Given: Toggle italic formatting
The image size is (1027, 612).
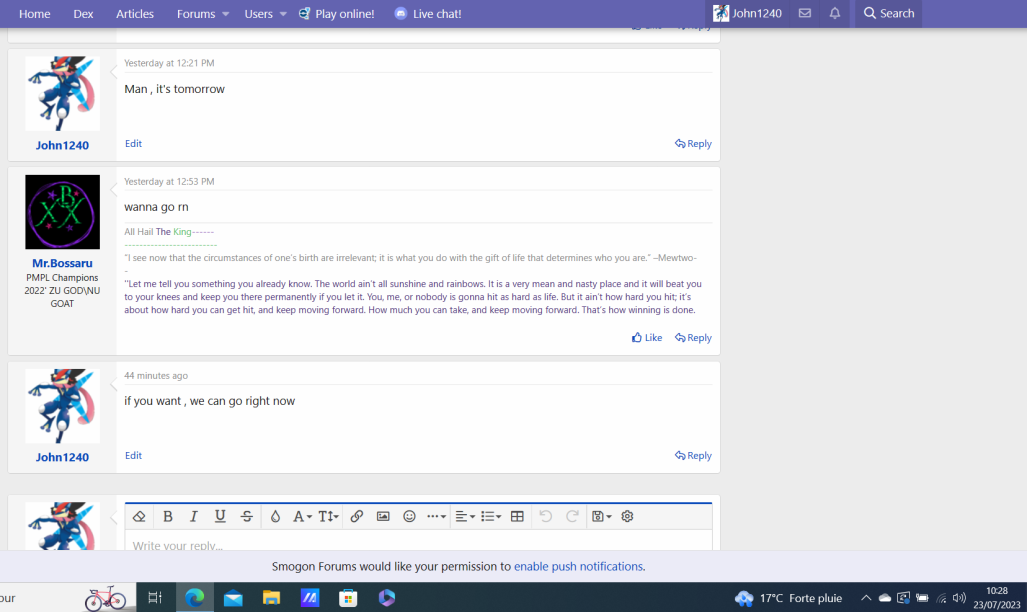Looking at the screenshot, I should [194, 517].
